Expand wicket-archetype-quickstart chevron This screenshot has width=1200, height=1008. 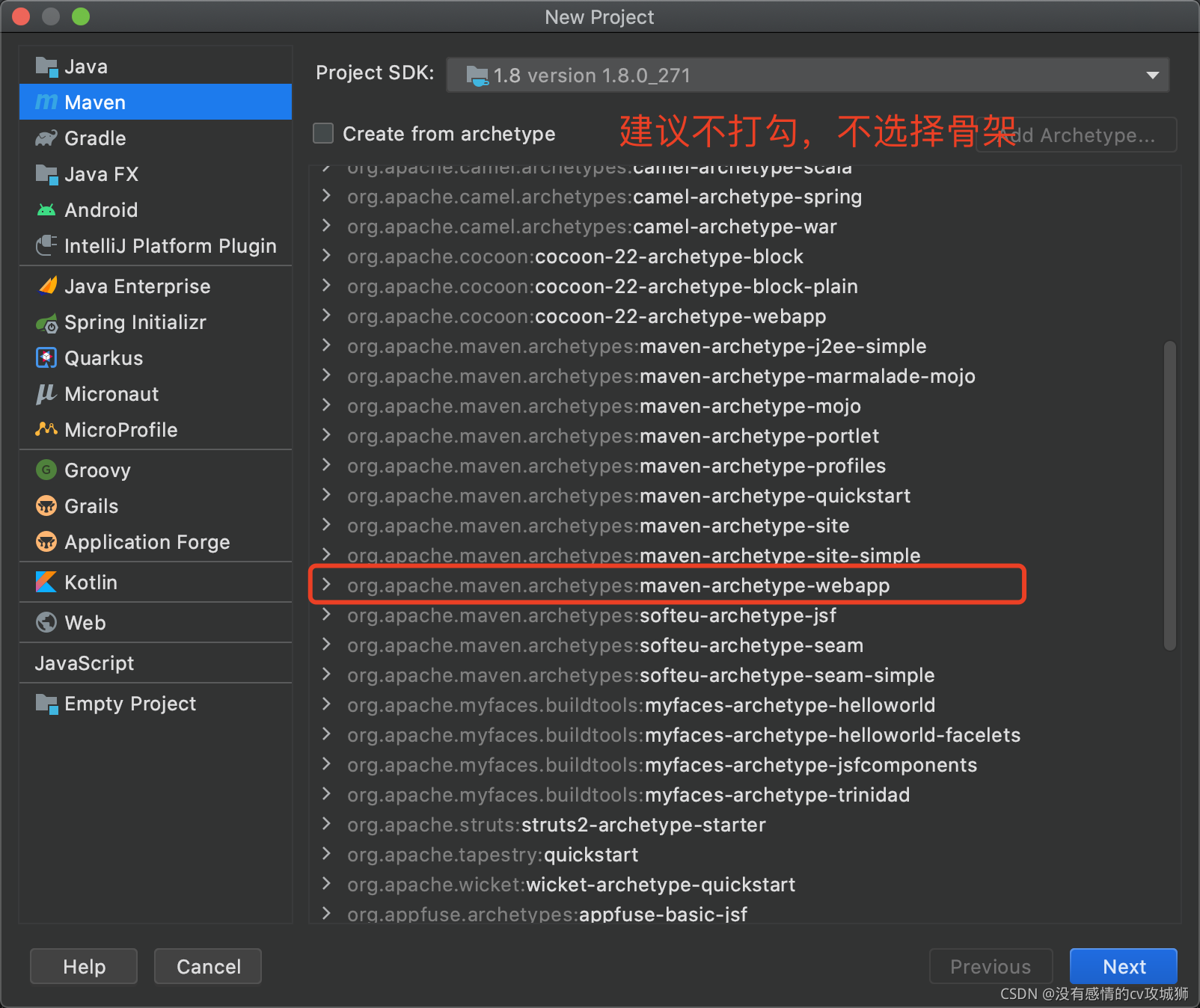tap(326, 884)
